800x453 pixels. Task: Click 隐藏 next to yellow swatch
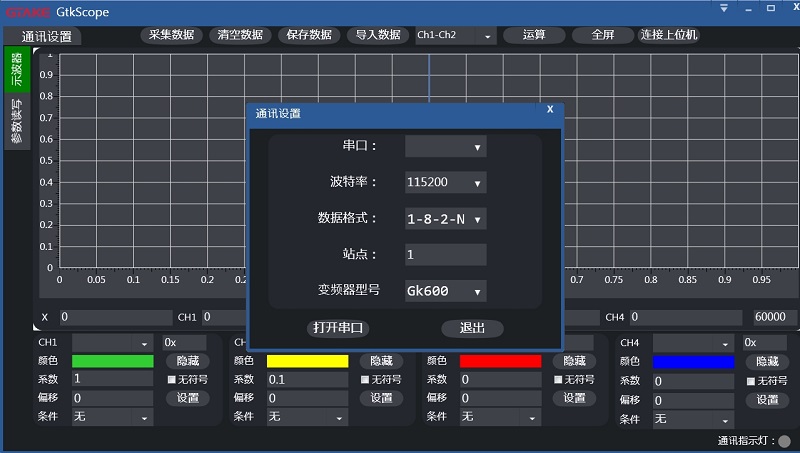click(x=381, y=361)
